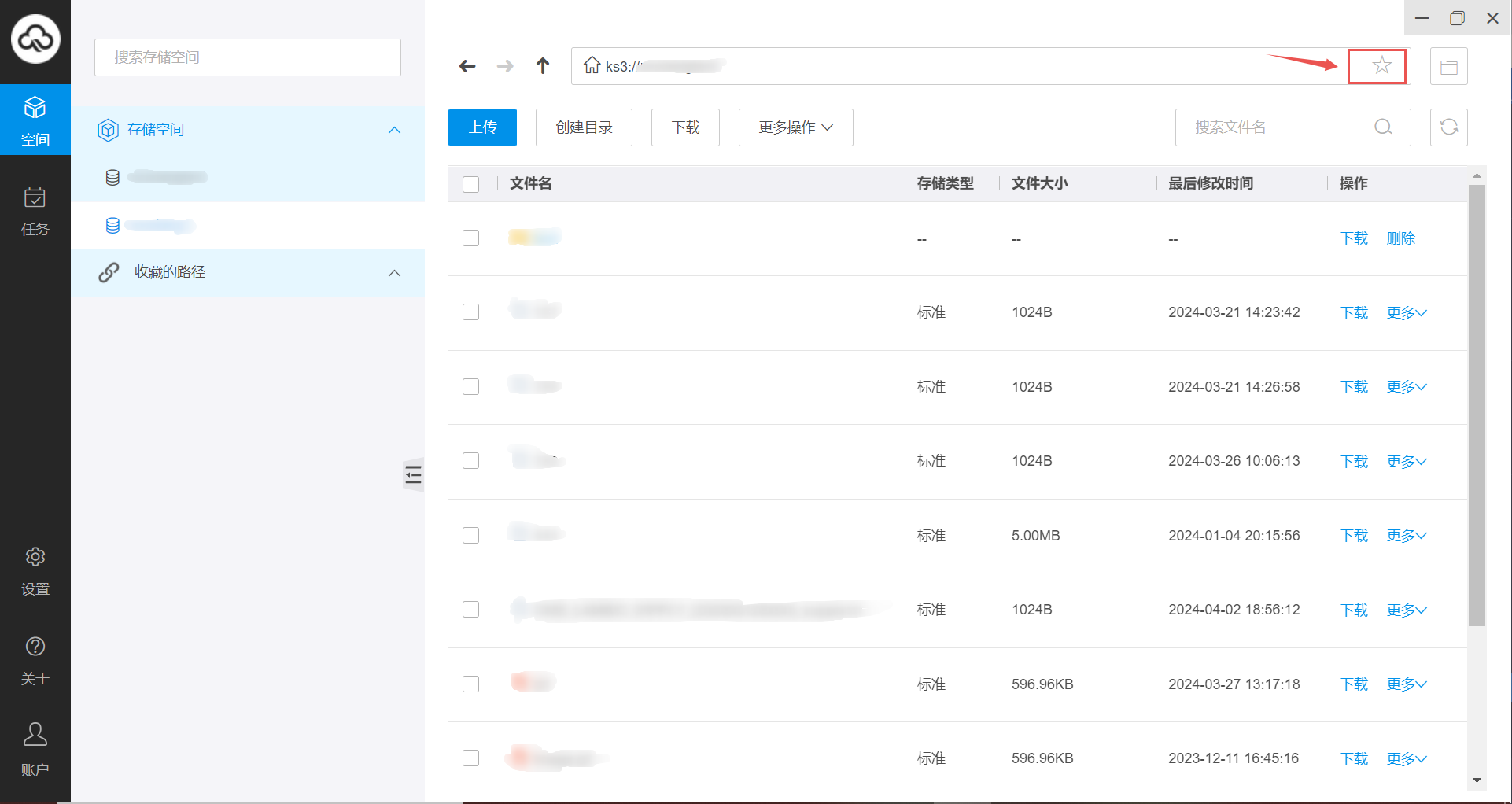The height and width of the screenshot is (804, 1512).
Task: Click the 创建目录 button
Action: point(584,127)
